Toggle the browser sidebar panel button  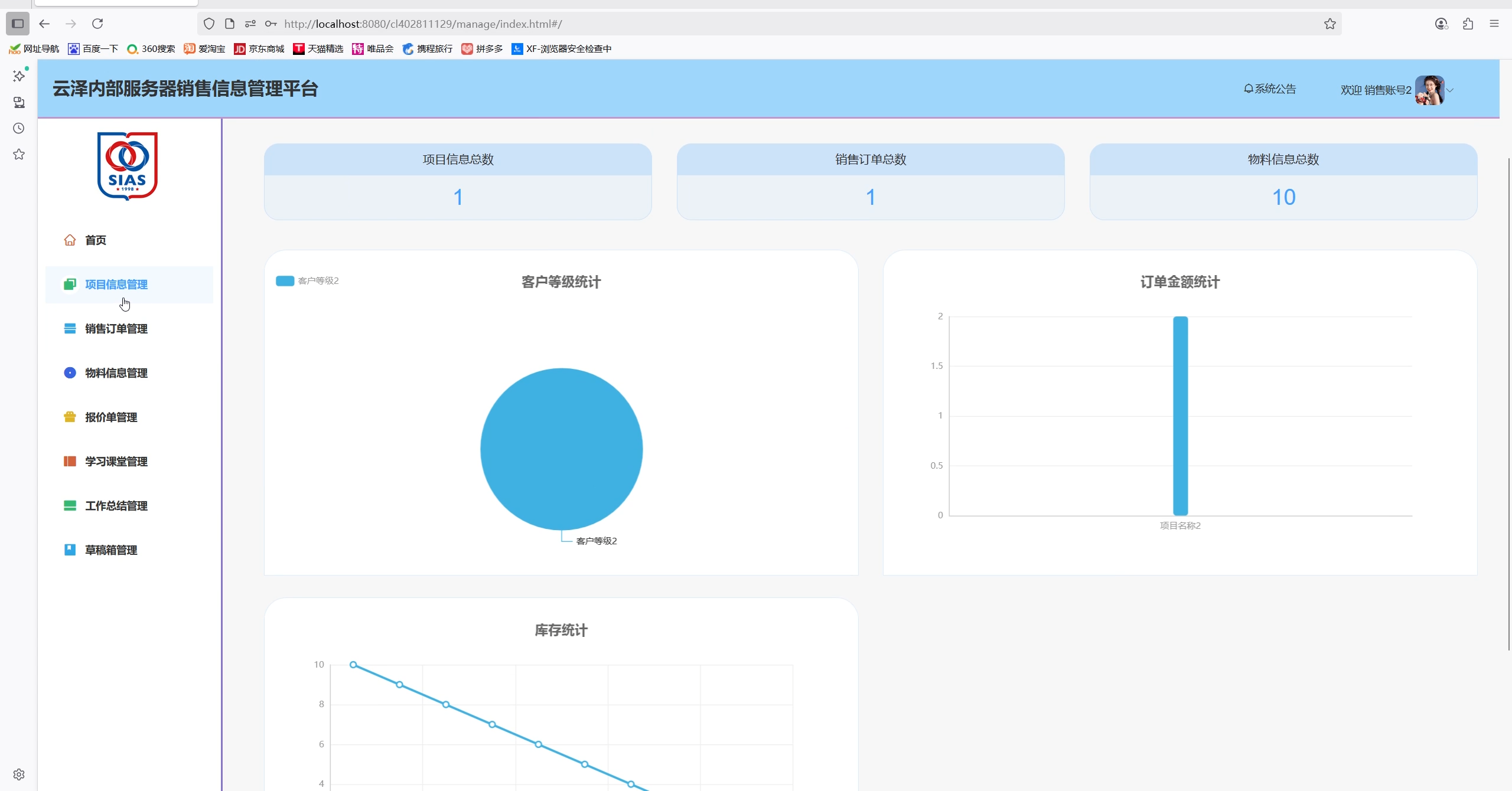[18, 24]
